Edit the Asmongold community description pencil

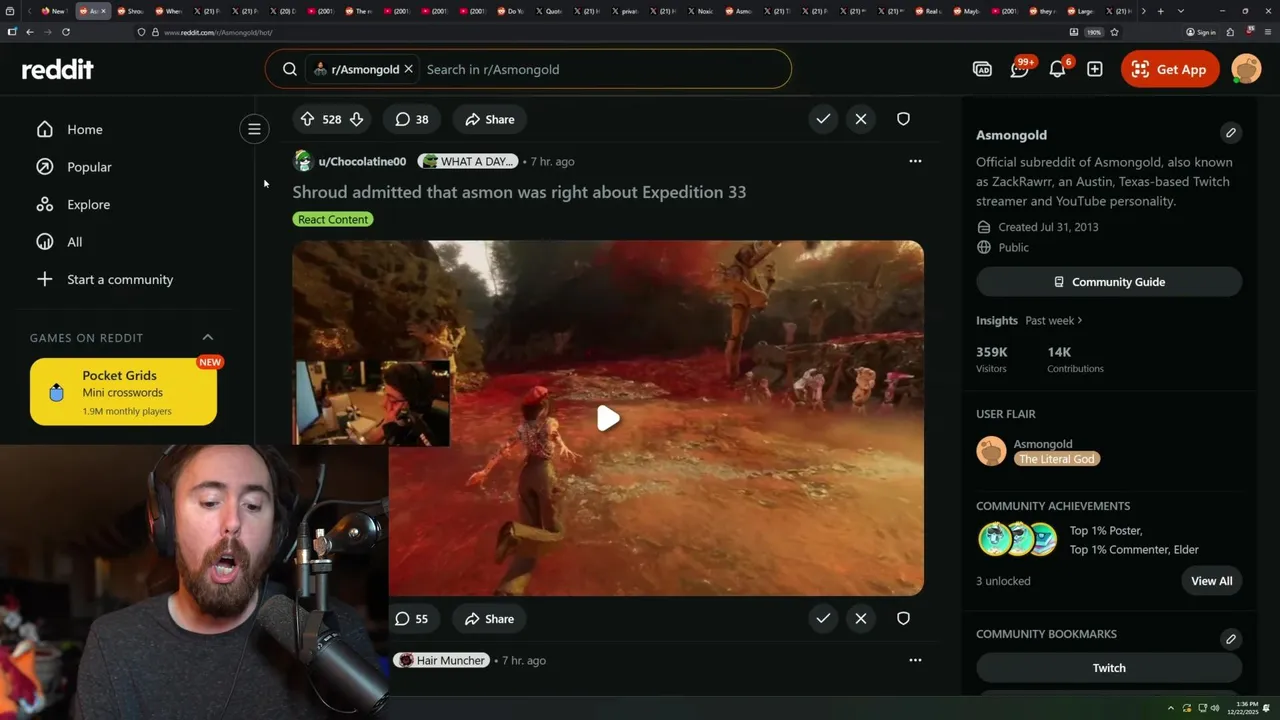[x=1231, y=132]
